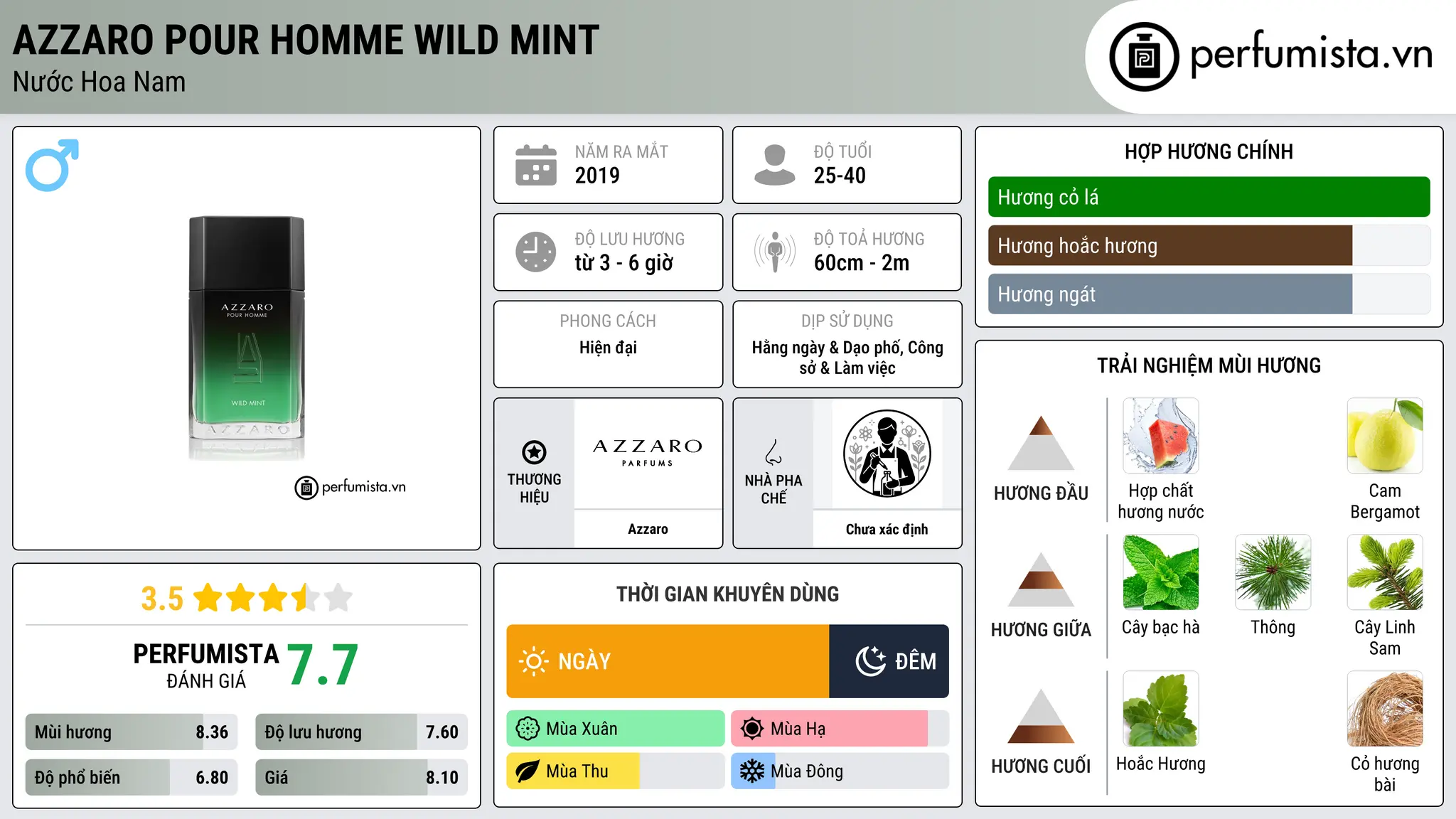
Task: Click the perfumista.vn bottle logo in header
Action: (x=1144, y=57)
